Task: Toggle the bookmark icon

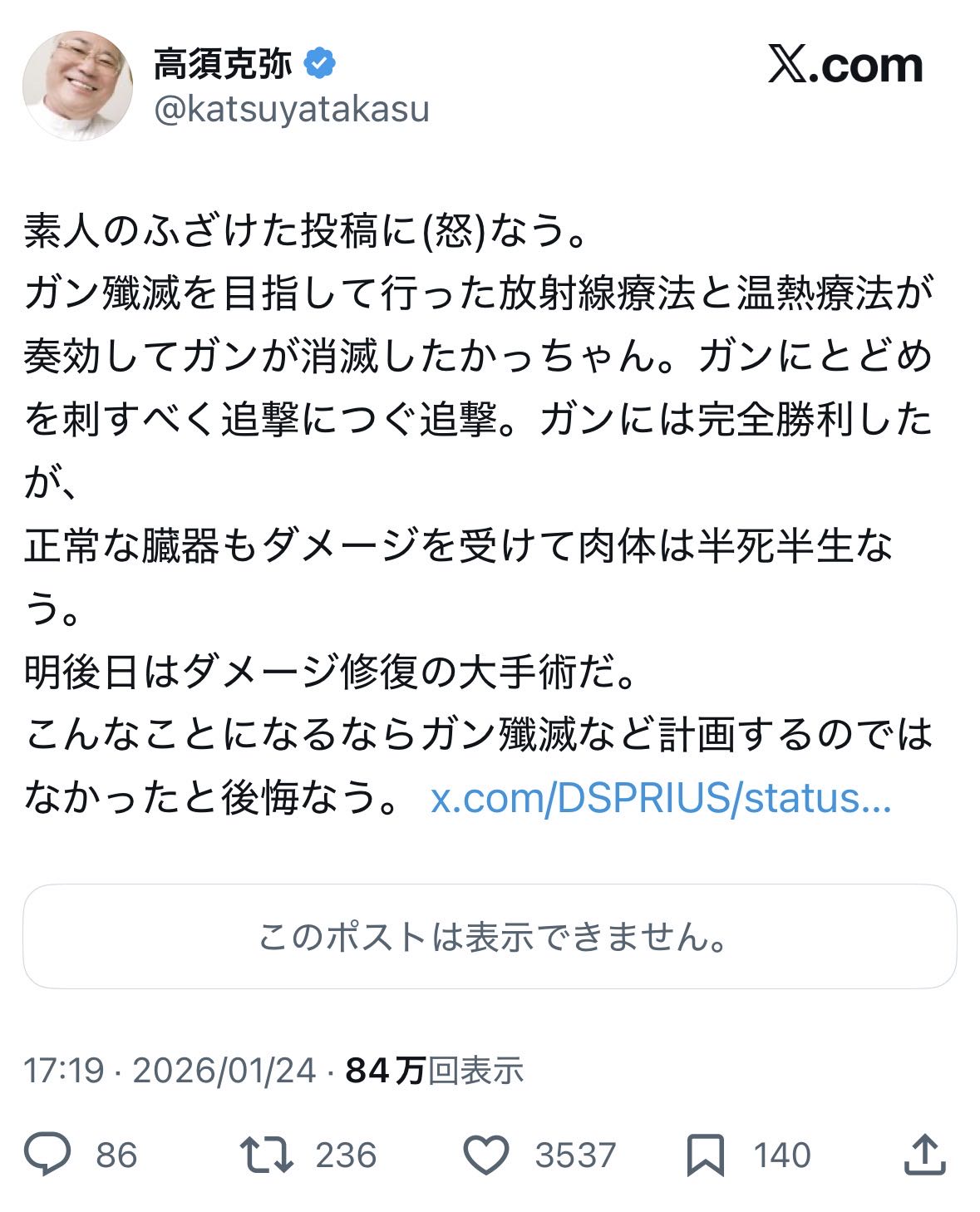Action: pos(706,1155)
